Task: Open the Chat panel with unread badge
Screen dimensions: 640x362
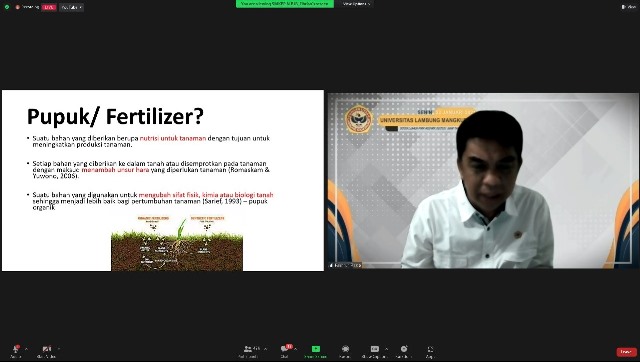Action: (x=285, y=351)
